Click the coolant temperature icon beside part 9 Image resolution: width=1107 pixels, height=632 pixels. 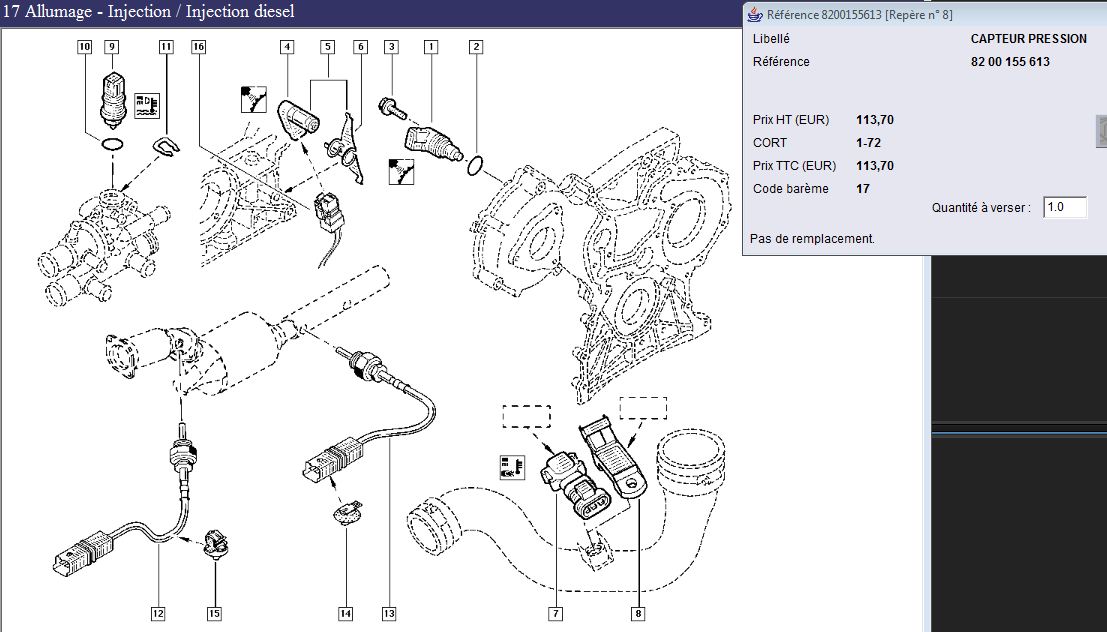point(148,104)
